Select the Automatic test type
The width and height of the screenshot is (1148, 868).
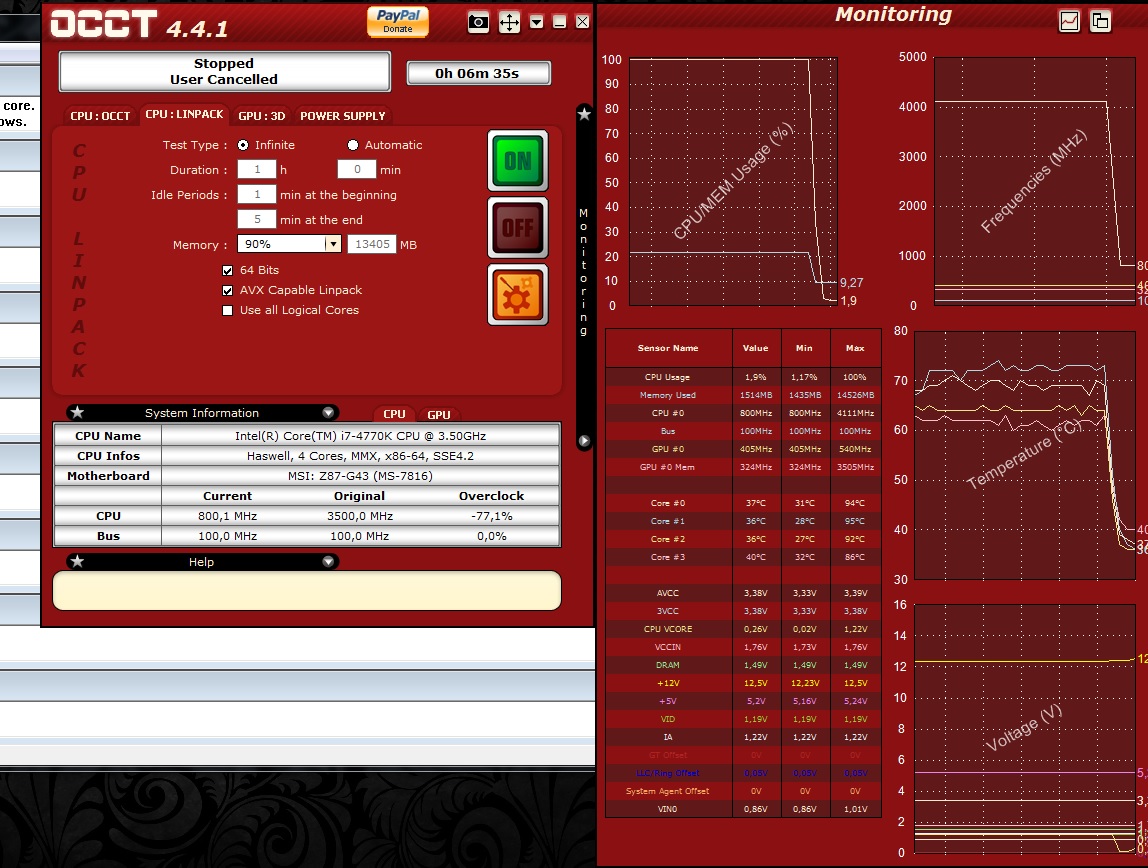pyautogui.click(x=353, y=145)
